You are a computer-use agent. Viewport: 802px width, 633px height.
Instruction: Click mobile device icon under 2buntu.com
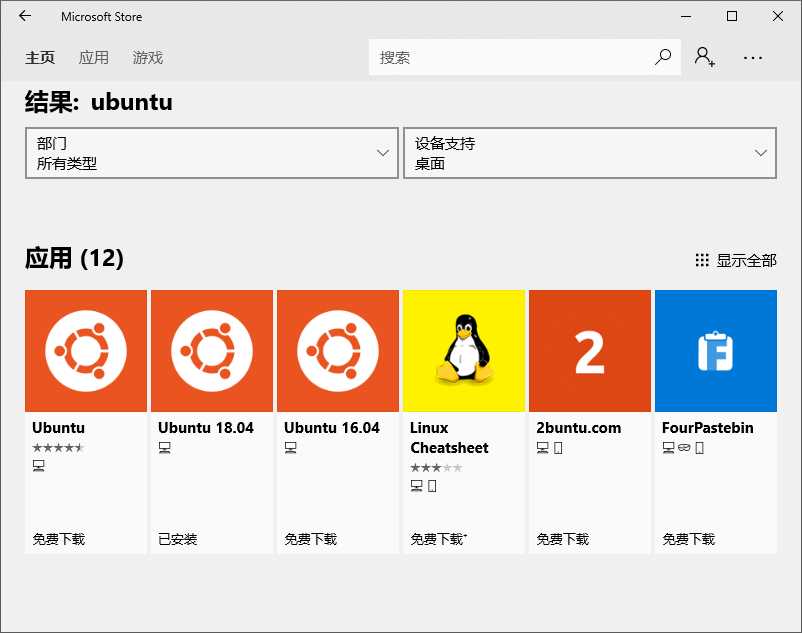coord(558,448)
